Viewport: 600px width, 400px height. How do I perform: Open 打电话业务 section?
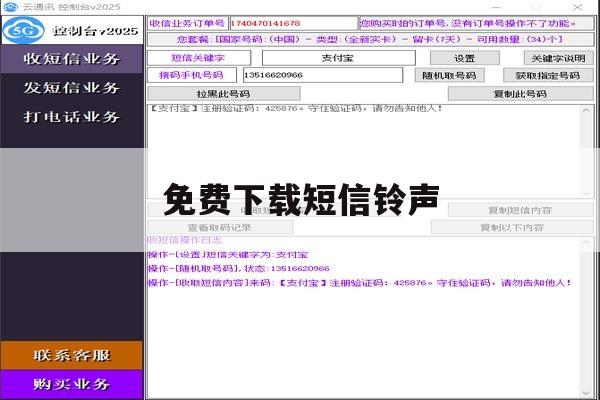[x=72, y=117]
